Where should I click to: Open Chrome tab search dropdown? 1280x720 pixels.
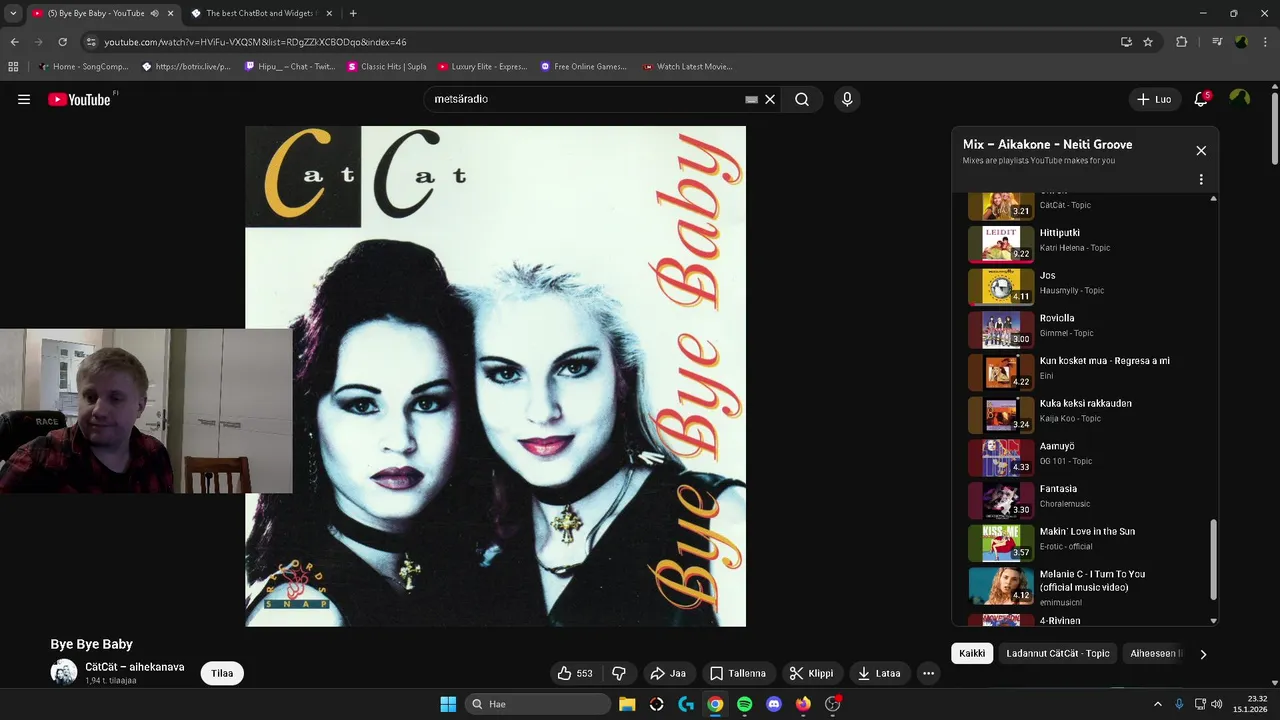13,13
